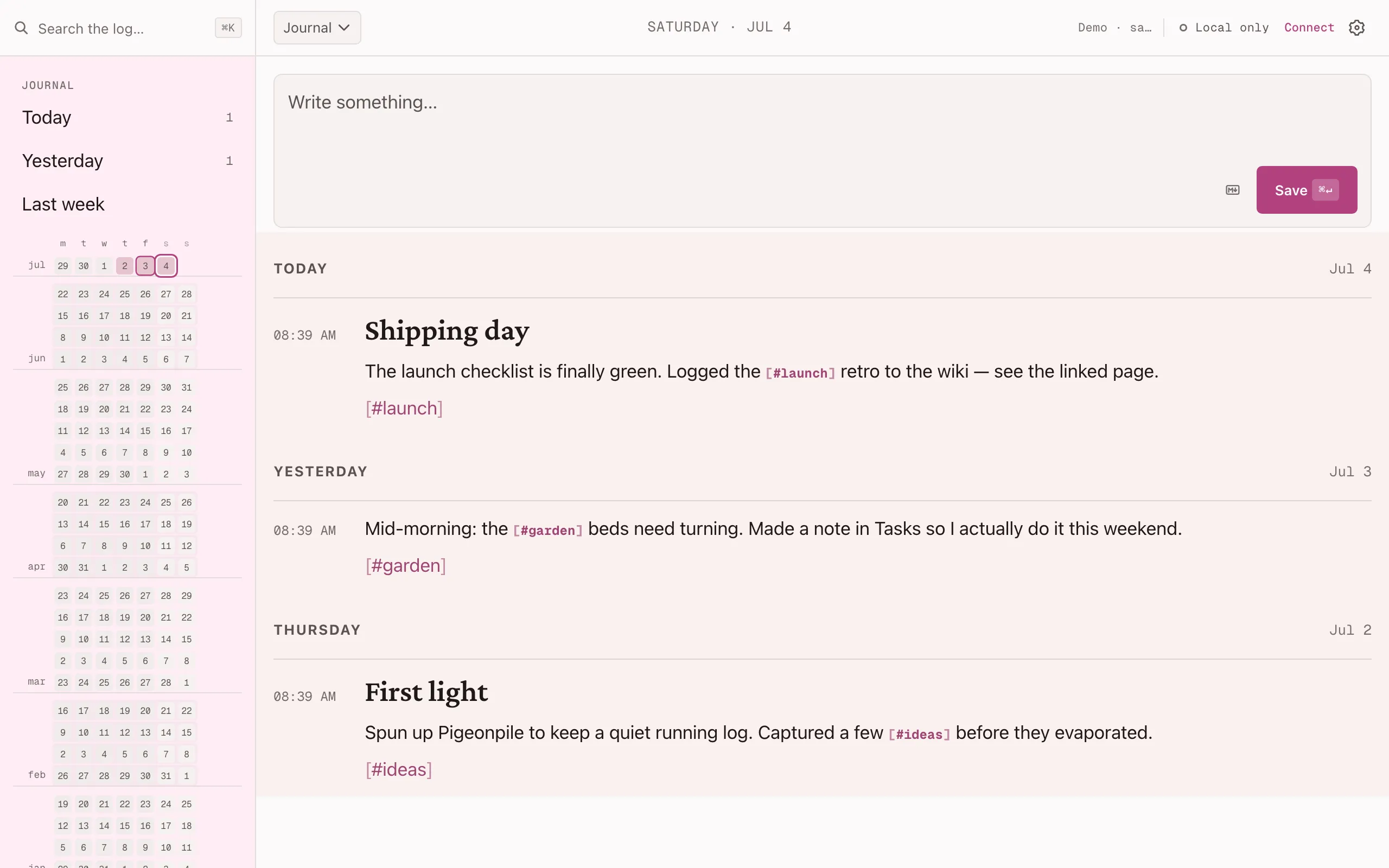Screen dimensions: 1389x868
Task: Select May 14 in the sidebar calendar
Action: point(125,431)
